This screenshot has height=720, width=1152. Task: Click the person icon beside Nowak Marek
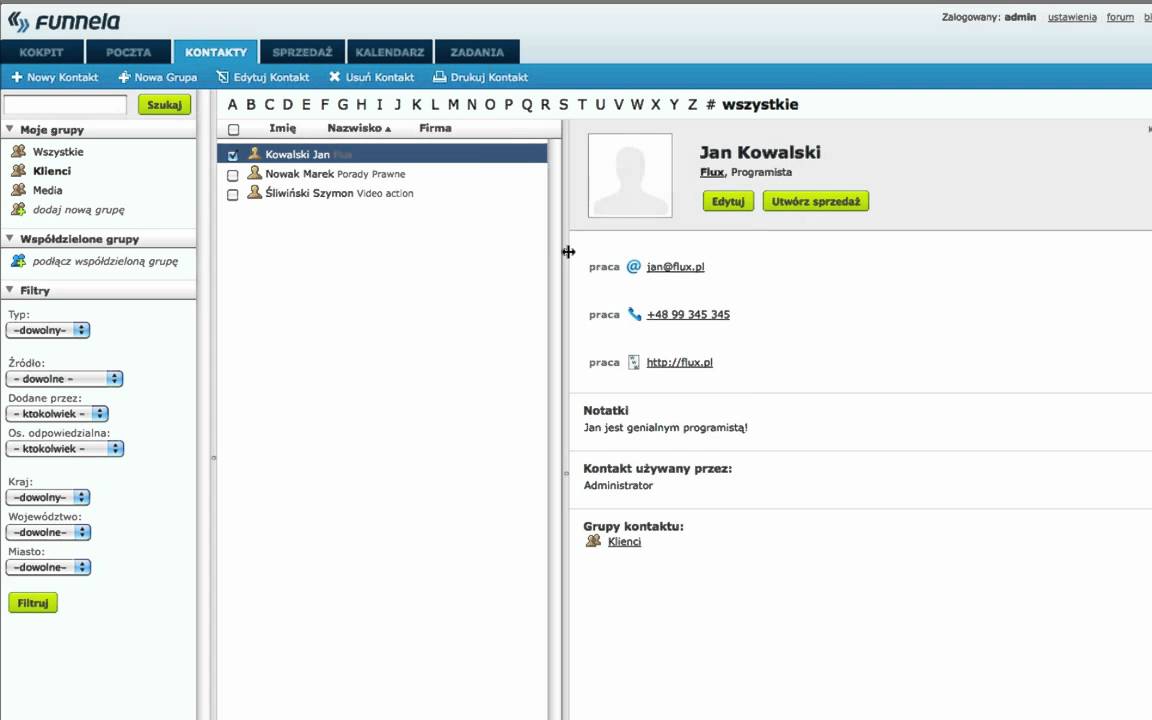(x=254, y=173)
